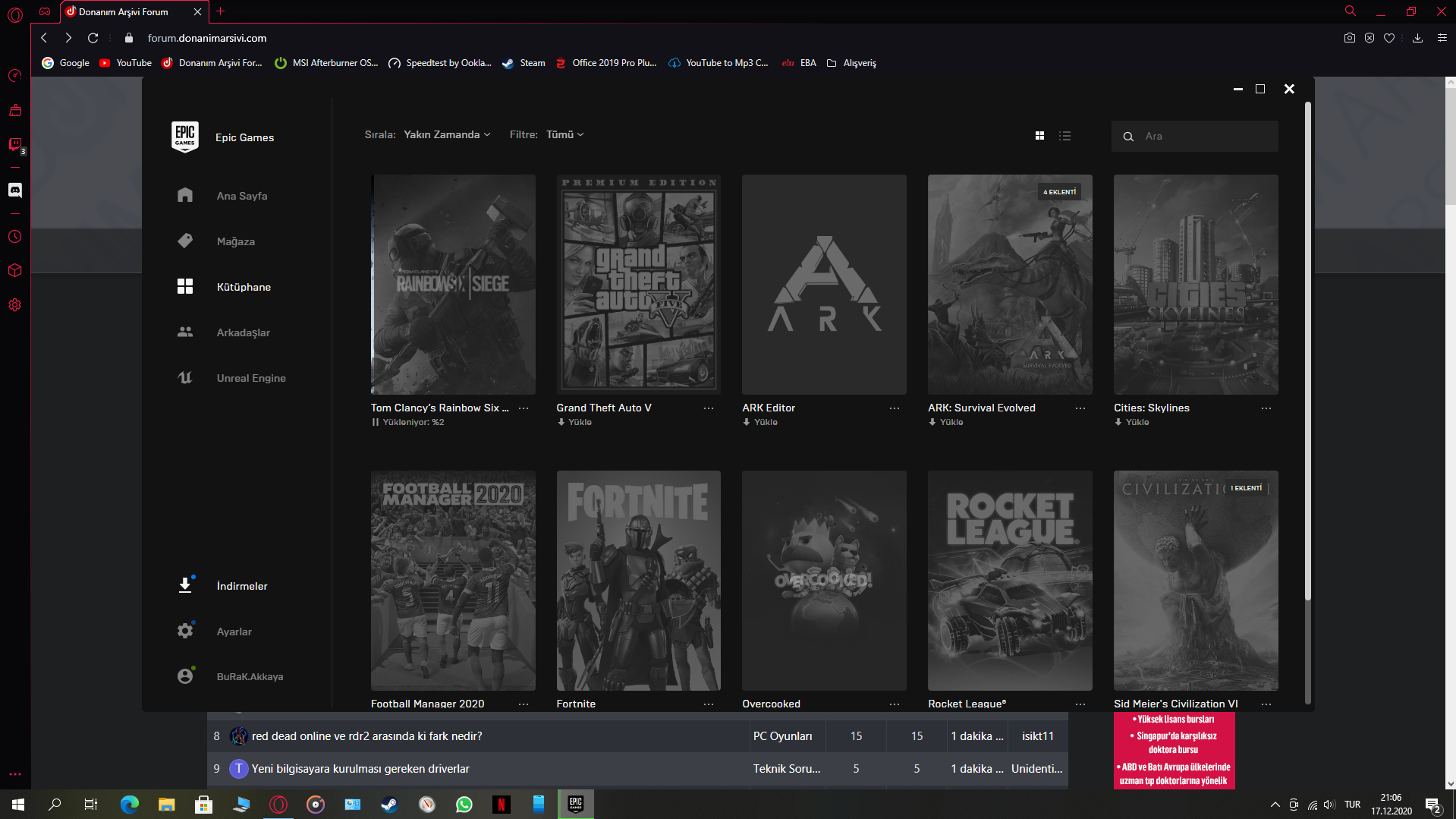This screenshot has height=819, width=1456.
Task: Click the Windows Start button
Action: (x=18, y=805)
